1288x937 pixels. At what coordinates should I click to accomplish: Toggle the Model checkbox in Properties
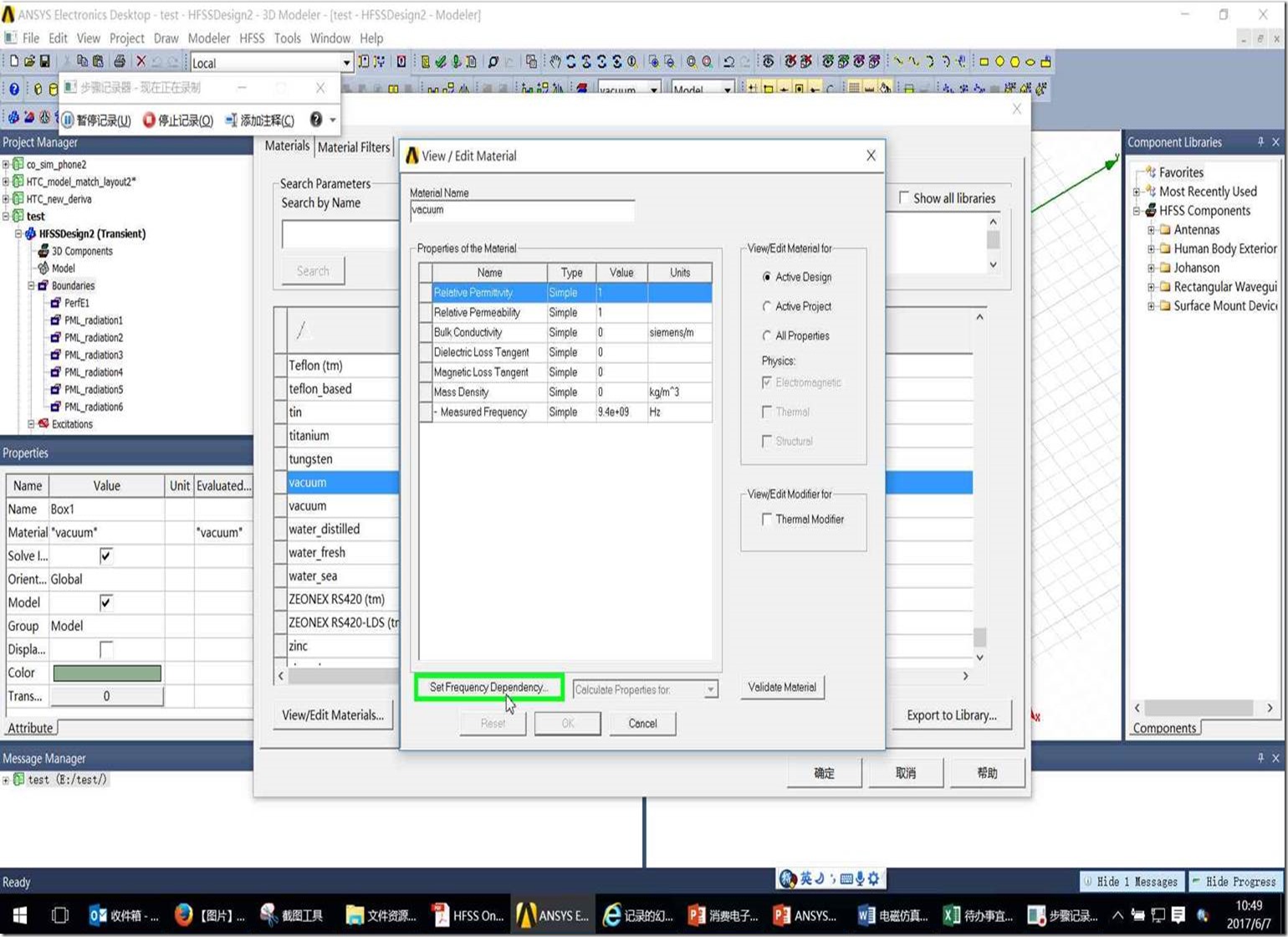click(x=106, y=602)
